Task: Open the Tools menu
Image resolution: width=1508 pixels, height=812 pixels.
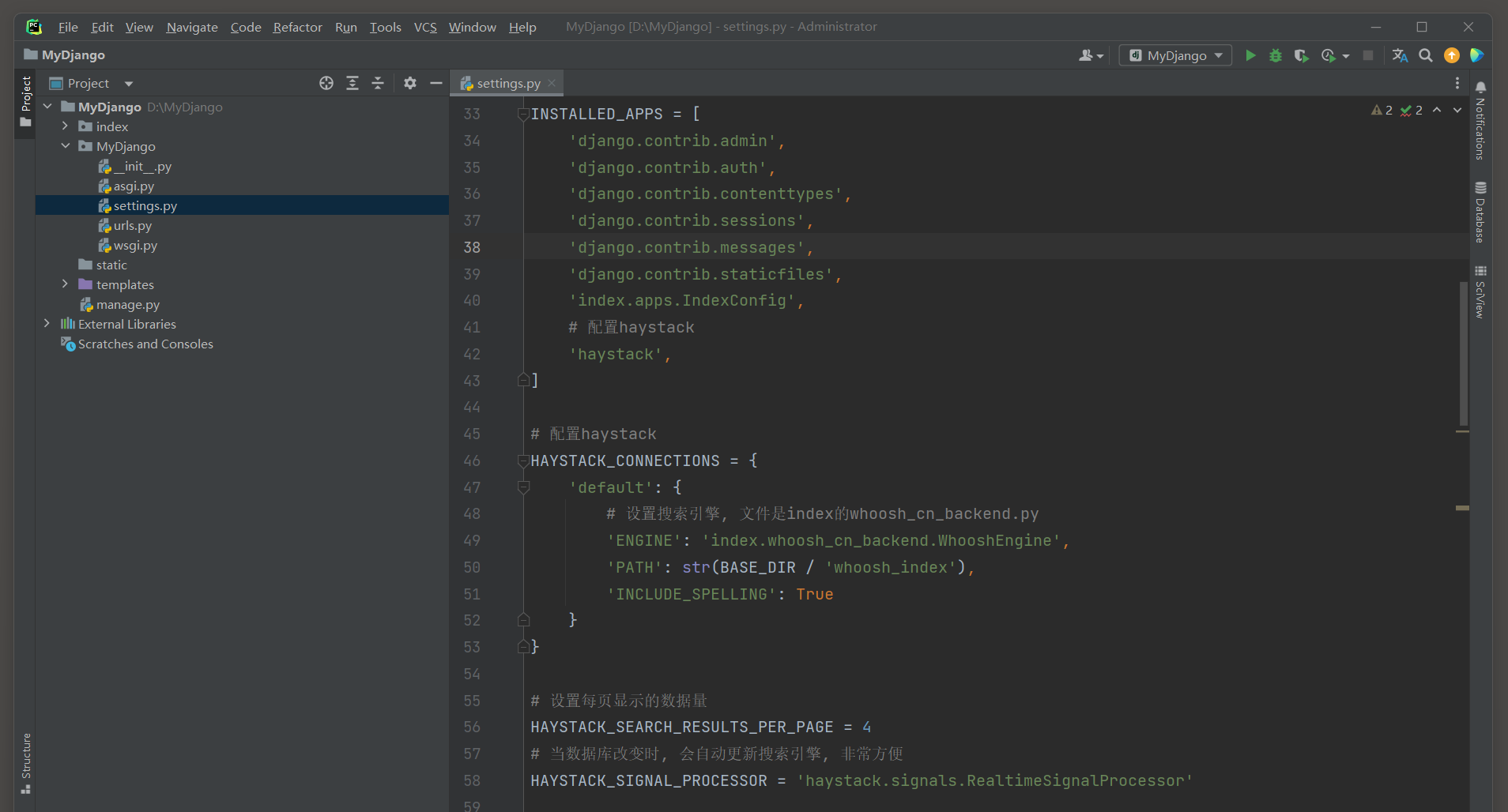Action: tap(385, 27)
